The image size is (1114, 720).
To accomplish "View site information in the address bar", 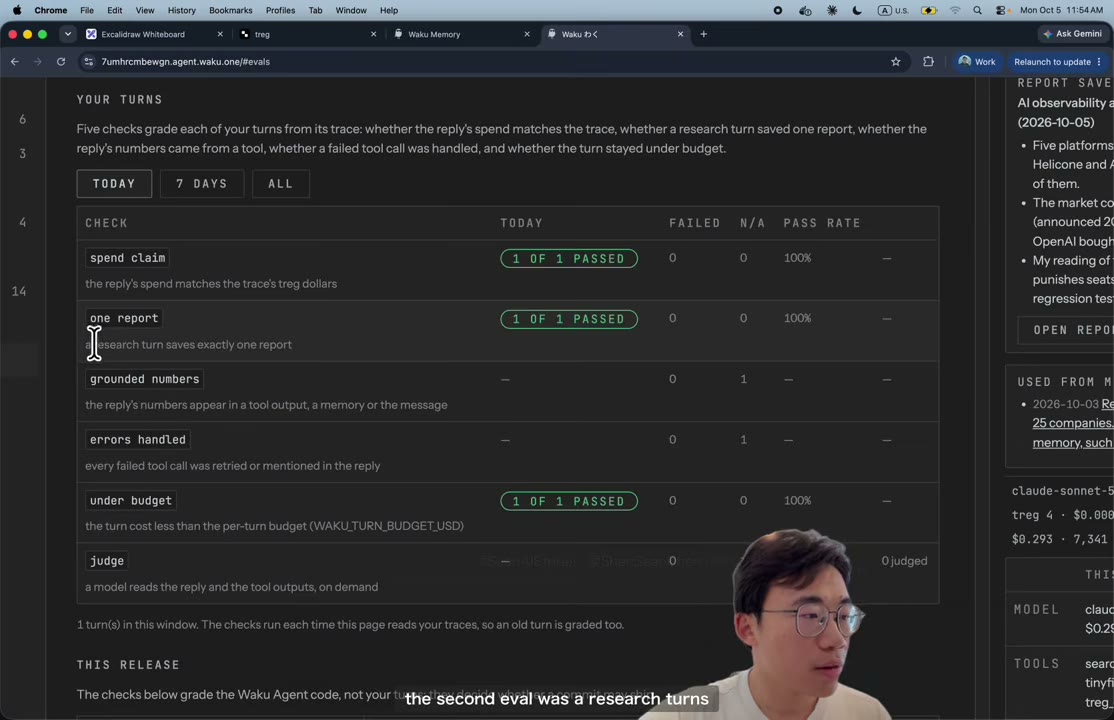I will (x=89, y=62).
